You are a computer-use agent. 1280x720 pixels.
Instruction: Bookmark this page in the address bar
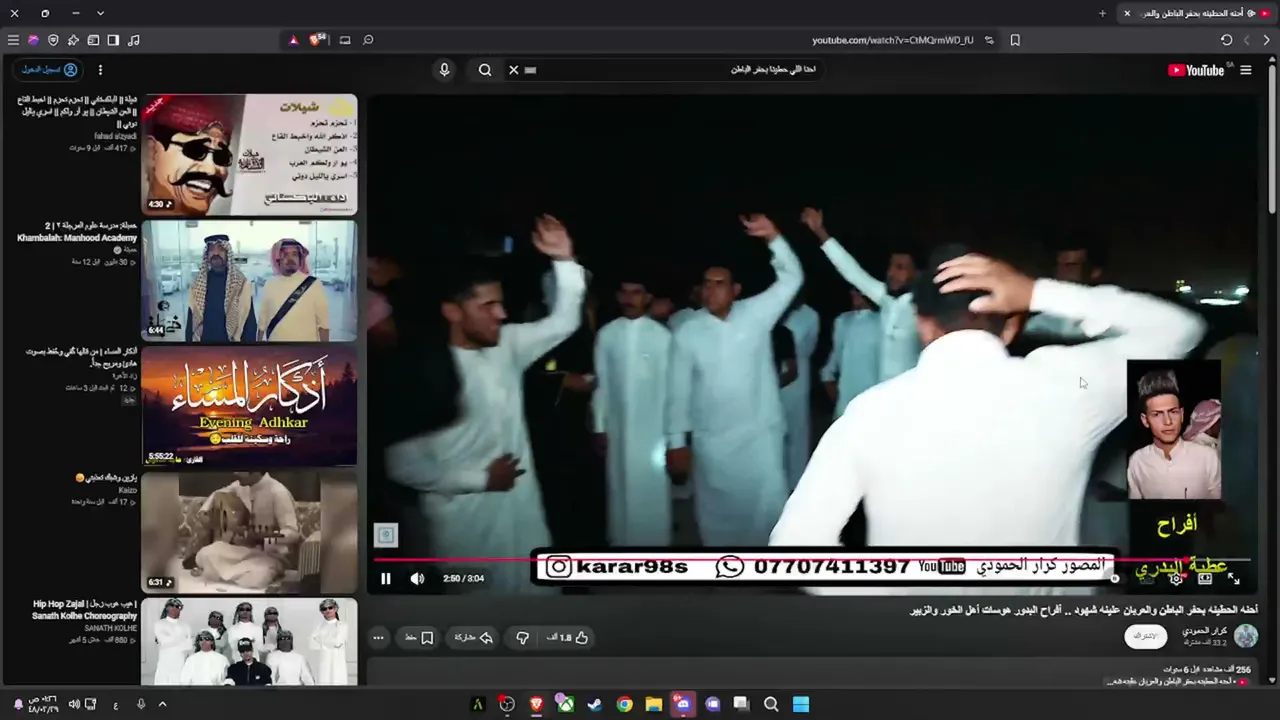click(1015, 40)
